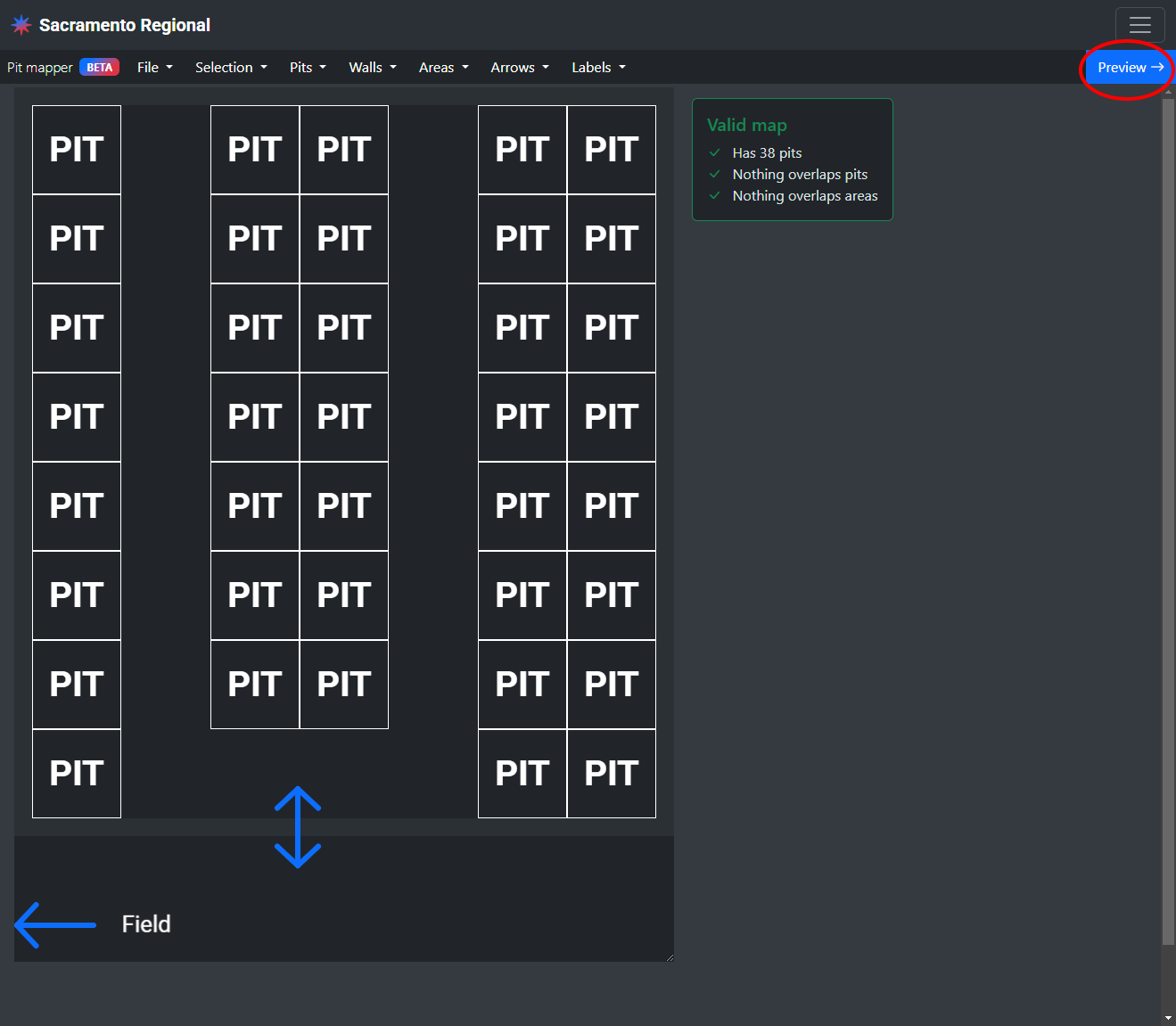
Task: Select the Field label on the map
Action: pos(146,924)
